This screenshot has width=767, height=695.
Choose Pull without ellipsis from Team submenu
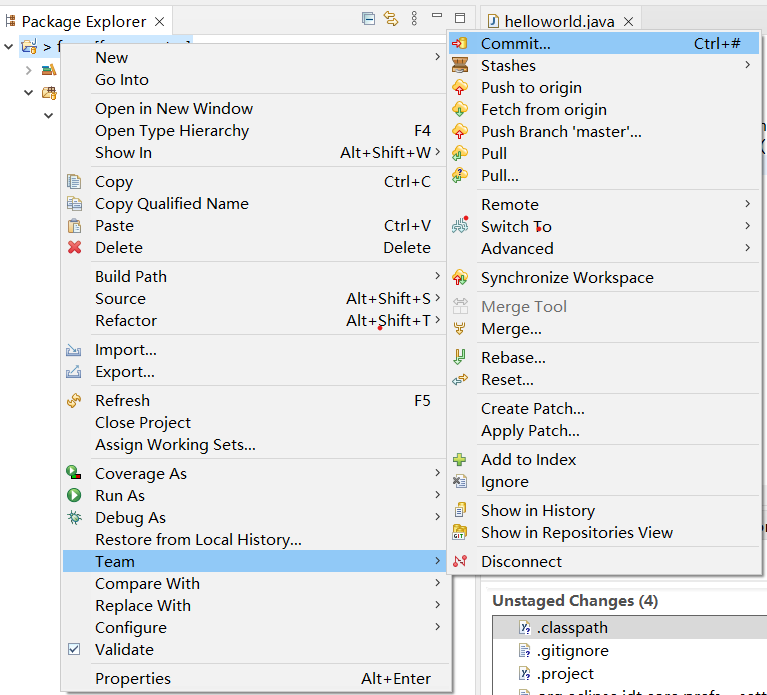point(605,153)
